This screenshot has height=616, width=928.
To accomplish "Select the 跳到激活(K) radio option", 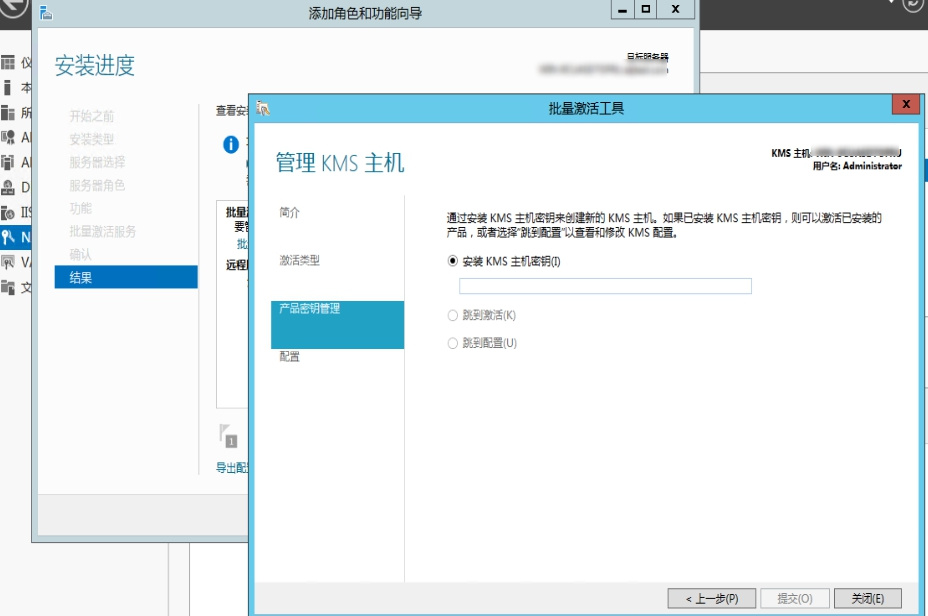I will 453,315.
